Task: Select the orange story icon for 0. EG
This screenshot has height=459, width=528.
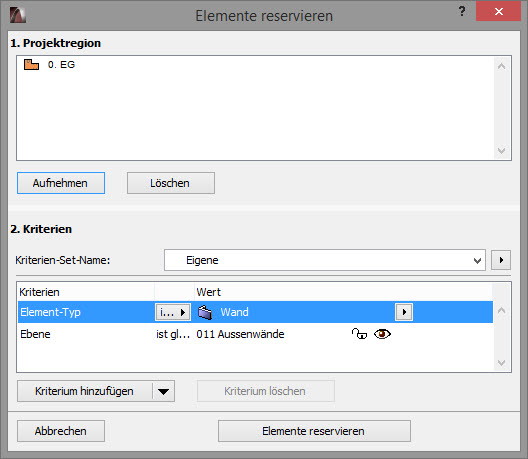Action: 31,64
